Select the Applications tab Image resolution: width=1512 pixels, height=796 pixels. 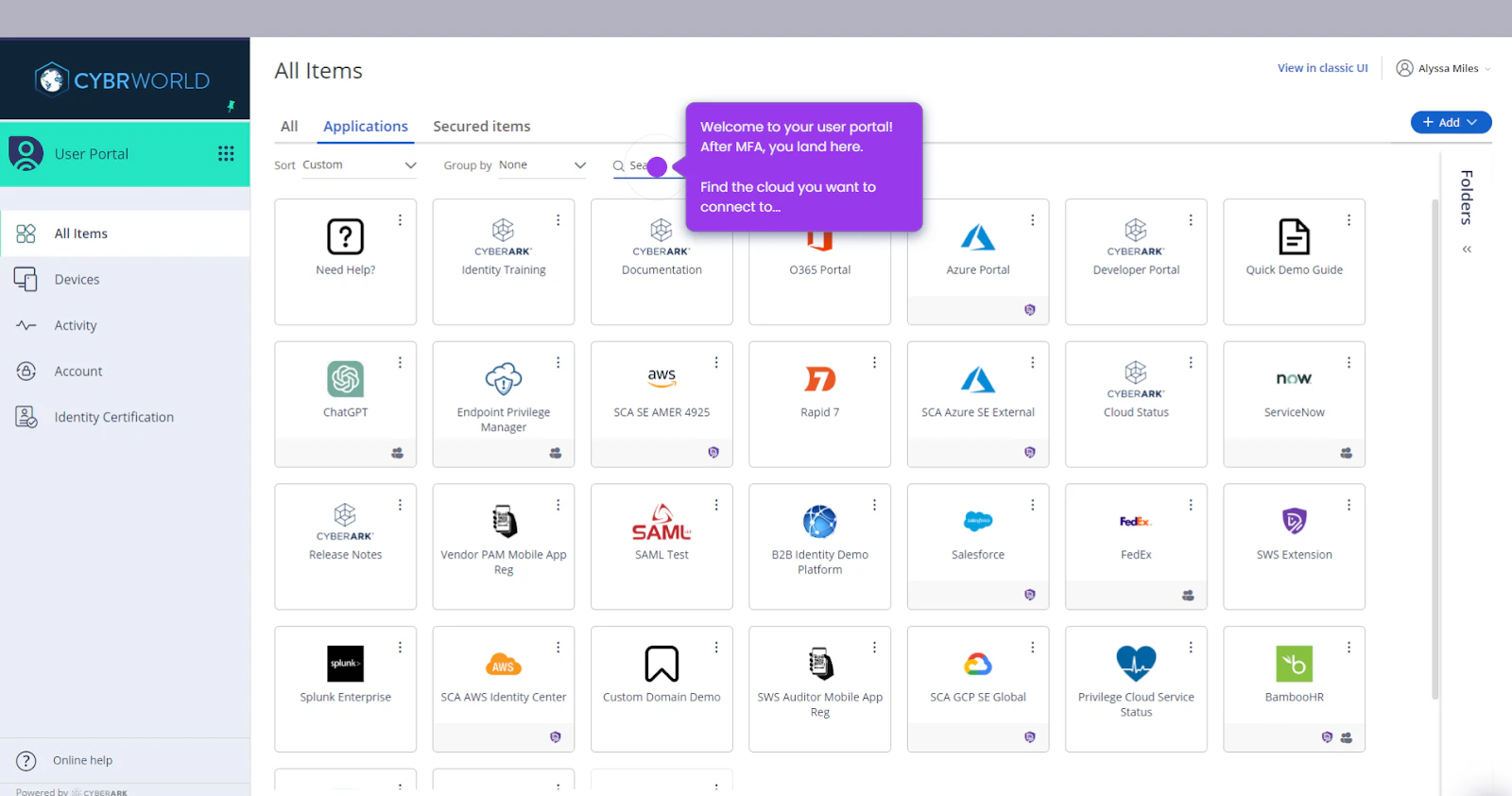click(366, 126)
